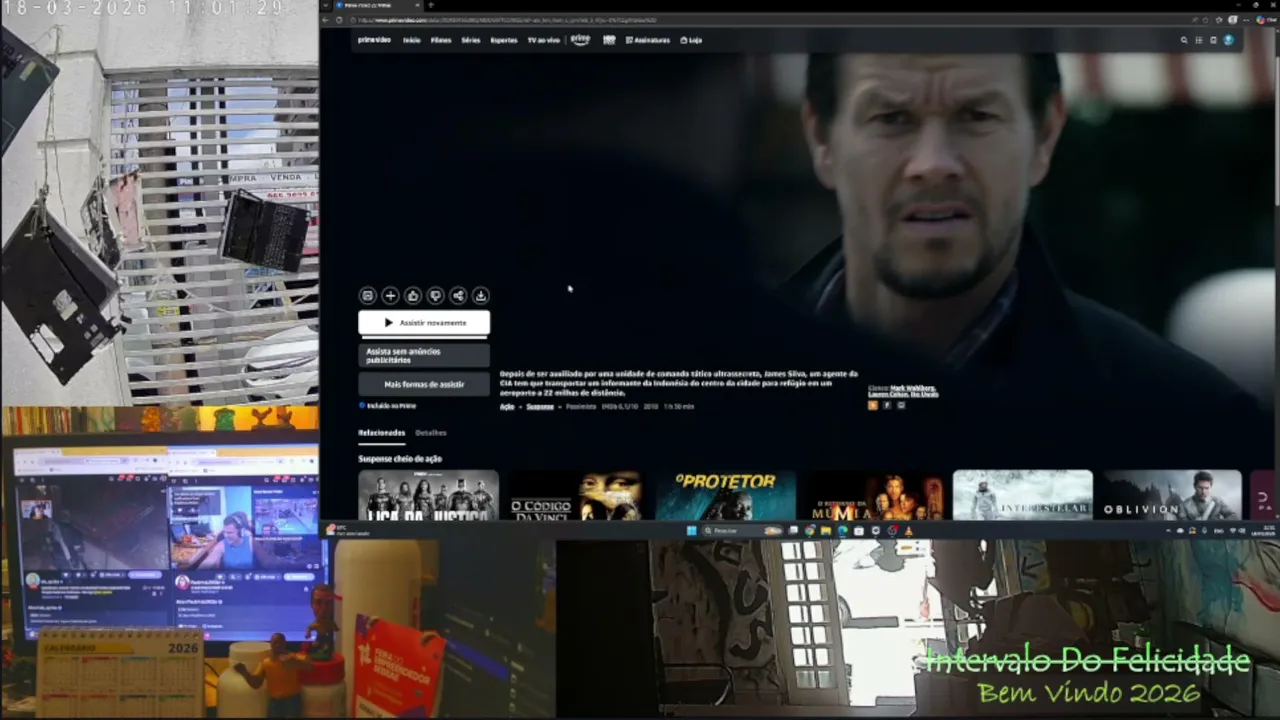Click the Suspense genre link
1280x720 pixels.
pyautogui.click(x=540, y=407)
